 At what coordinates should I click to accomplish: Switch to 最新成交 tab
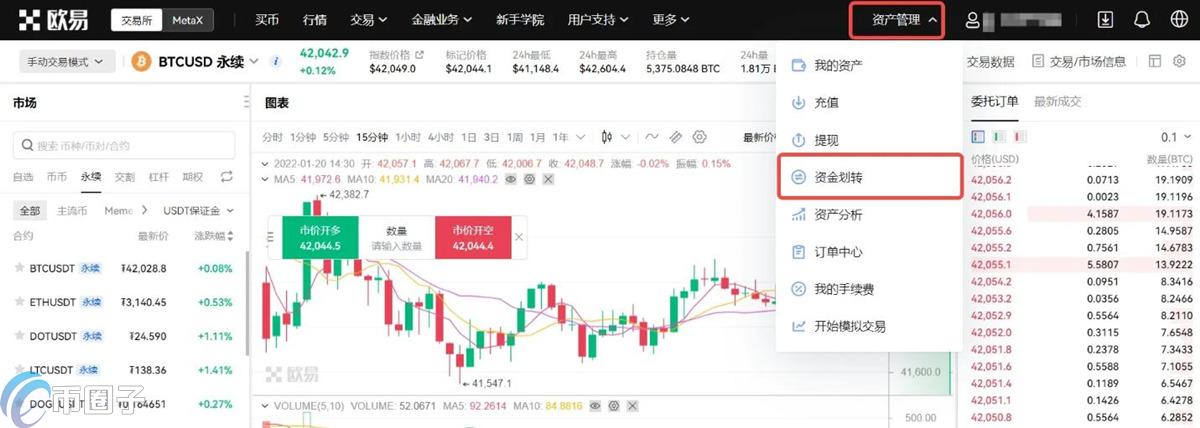tap(1057, 102)
